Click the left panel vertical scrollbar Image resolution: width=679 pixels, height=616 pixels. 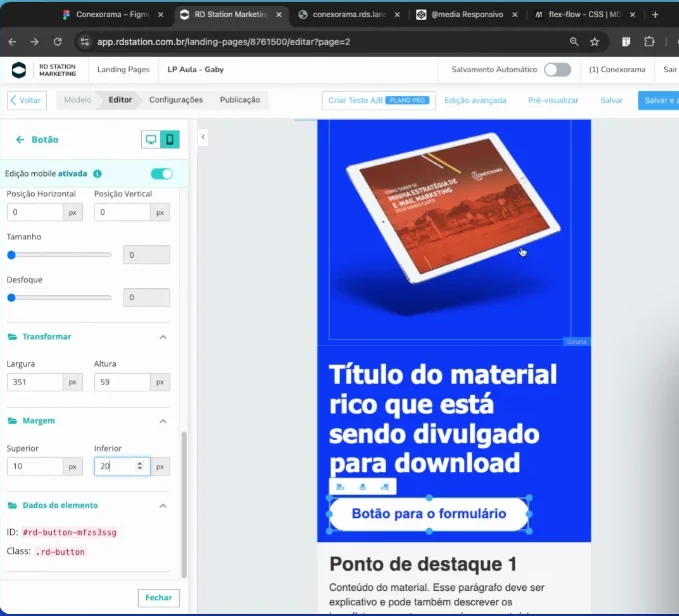pyautogui.click(x=184, y=504)
